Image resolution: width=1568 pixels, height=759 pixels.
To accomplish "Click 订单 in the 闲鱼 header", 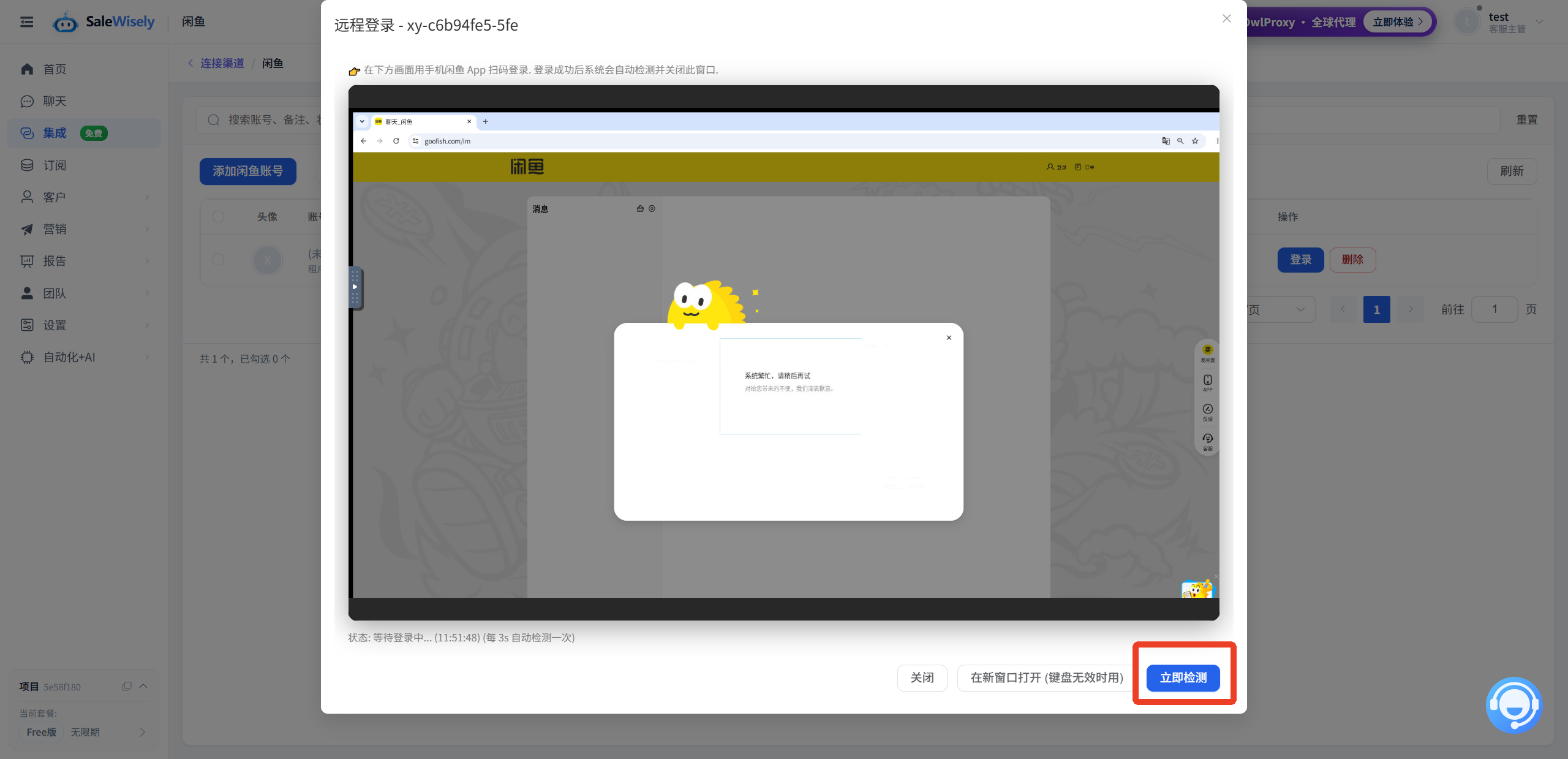I will [1084, 167].
